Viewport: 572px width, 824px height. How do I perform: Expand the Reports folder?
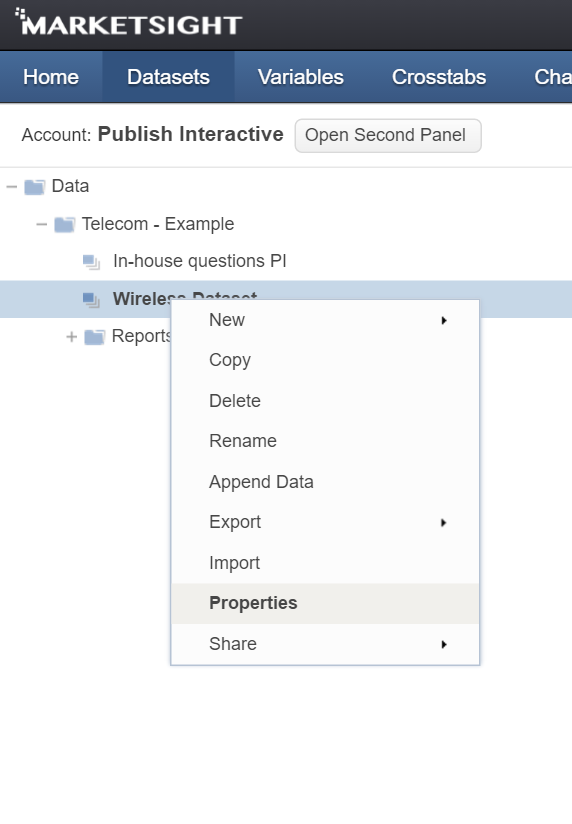(x=72, y=337)
